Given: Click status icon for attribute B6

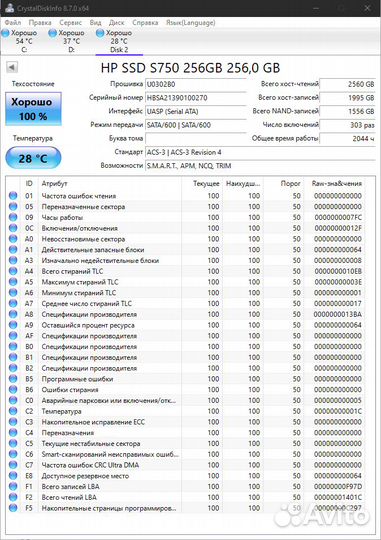Looking at the screenshot, I should (13, 390).
